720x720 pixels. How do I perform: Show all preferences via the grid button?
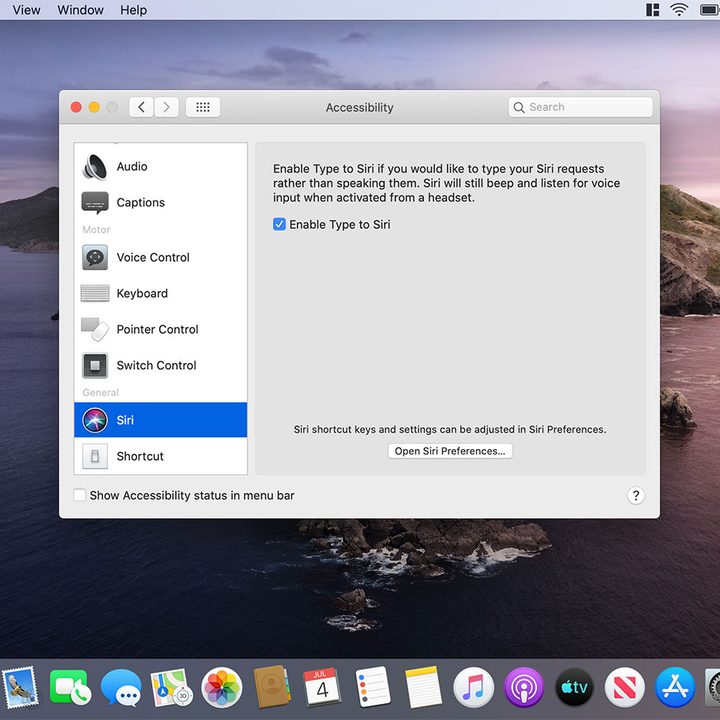(202, 107)
